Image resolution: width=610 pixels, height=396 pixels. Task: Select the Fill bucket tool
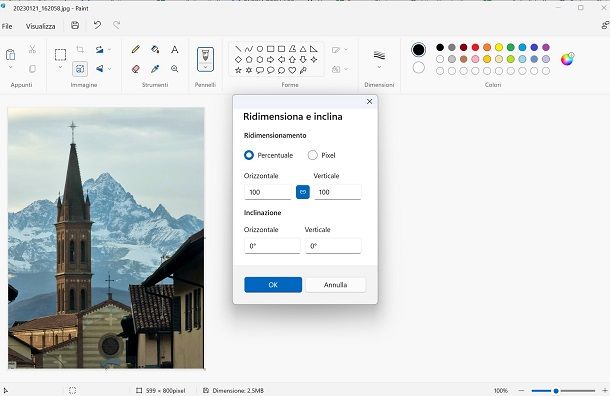pyautogui.click(x=155, y=49)
